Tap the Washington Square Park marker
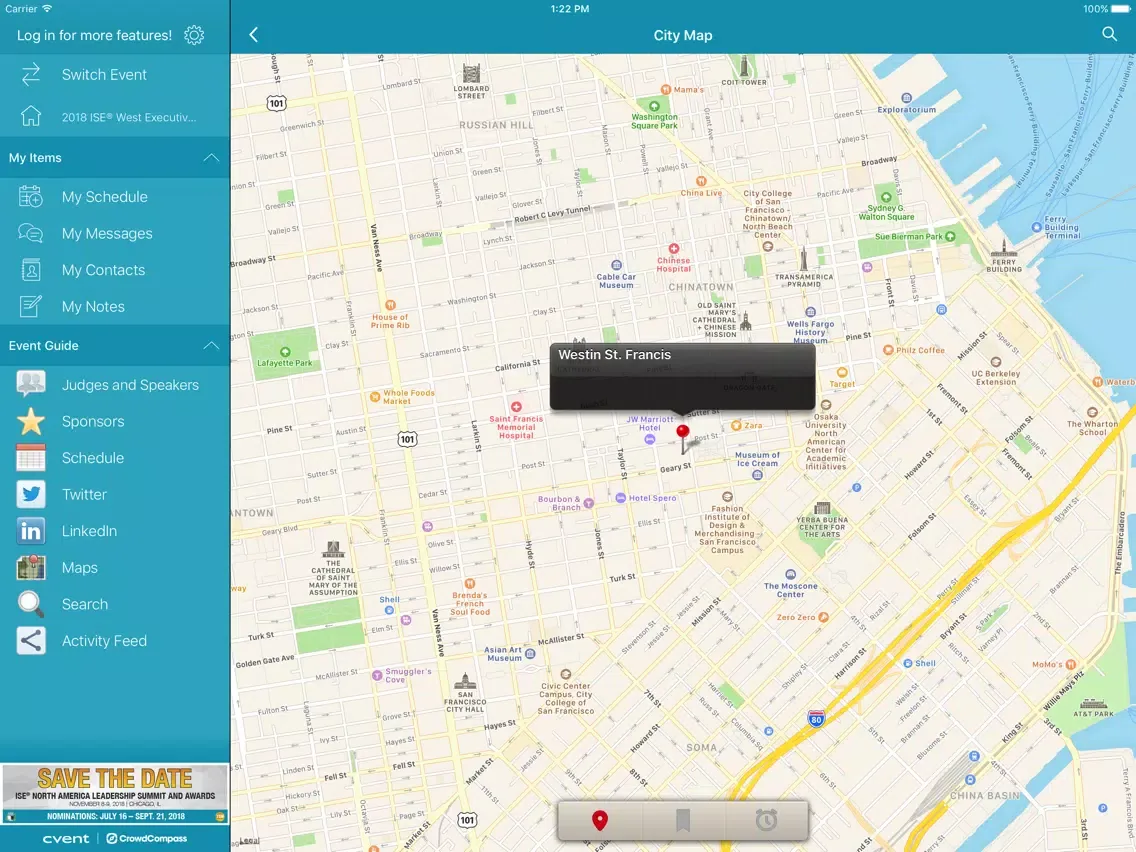 point(654,106)
